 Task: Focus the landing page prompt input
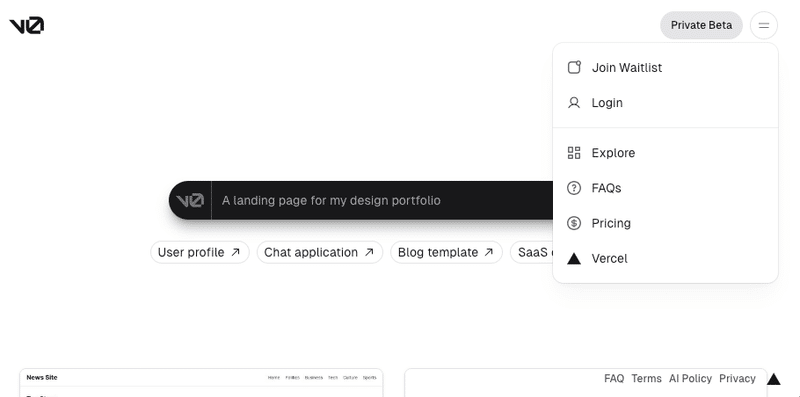coord(382,200)
